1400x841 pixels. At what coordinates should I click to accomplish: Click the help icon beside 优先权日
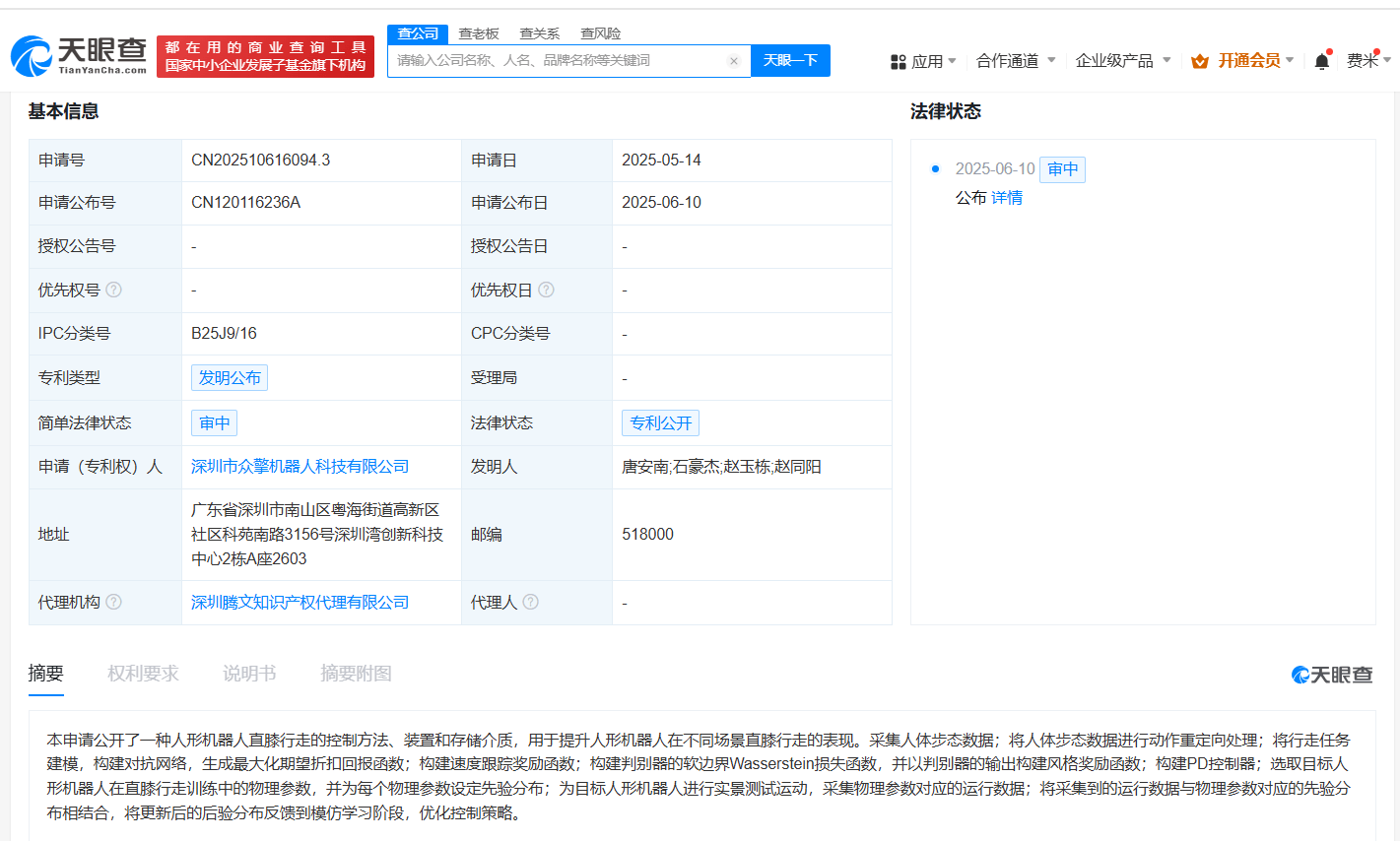546,290
